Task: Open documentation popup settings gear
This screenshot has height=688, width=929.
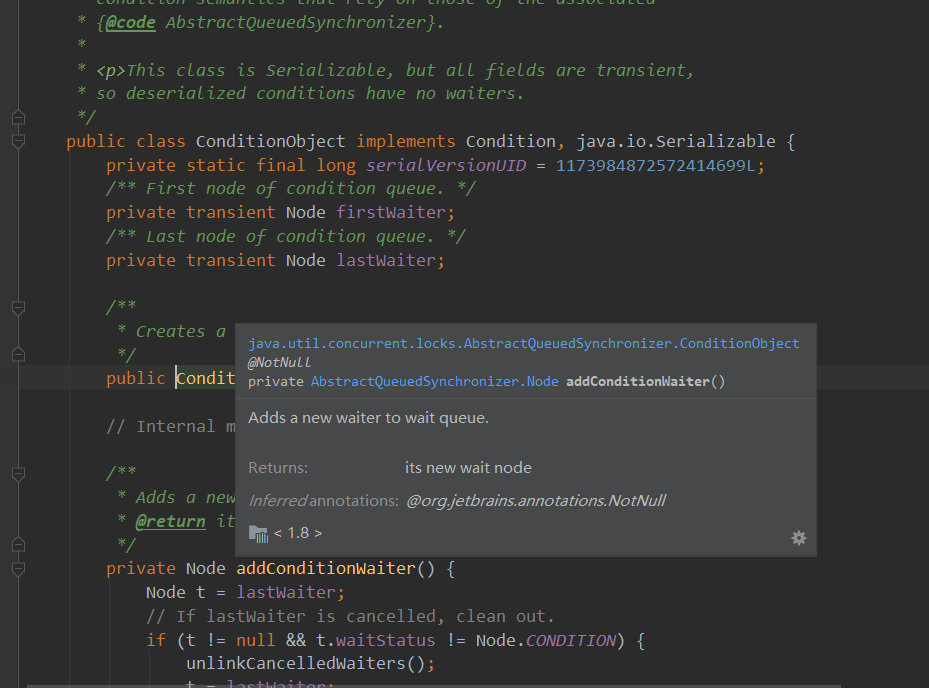Action: click(x=799, y=537)
